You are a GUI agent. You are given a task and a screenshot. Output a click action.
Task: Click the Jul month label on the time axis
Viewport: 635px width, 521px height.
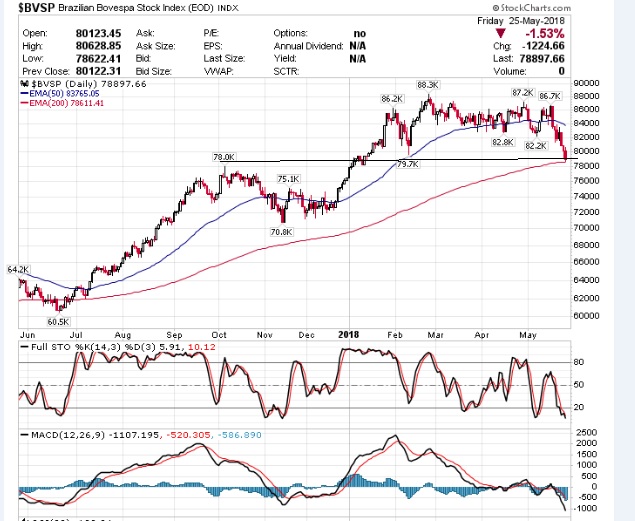(76, 335)
